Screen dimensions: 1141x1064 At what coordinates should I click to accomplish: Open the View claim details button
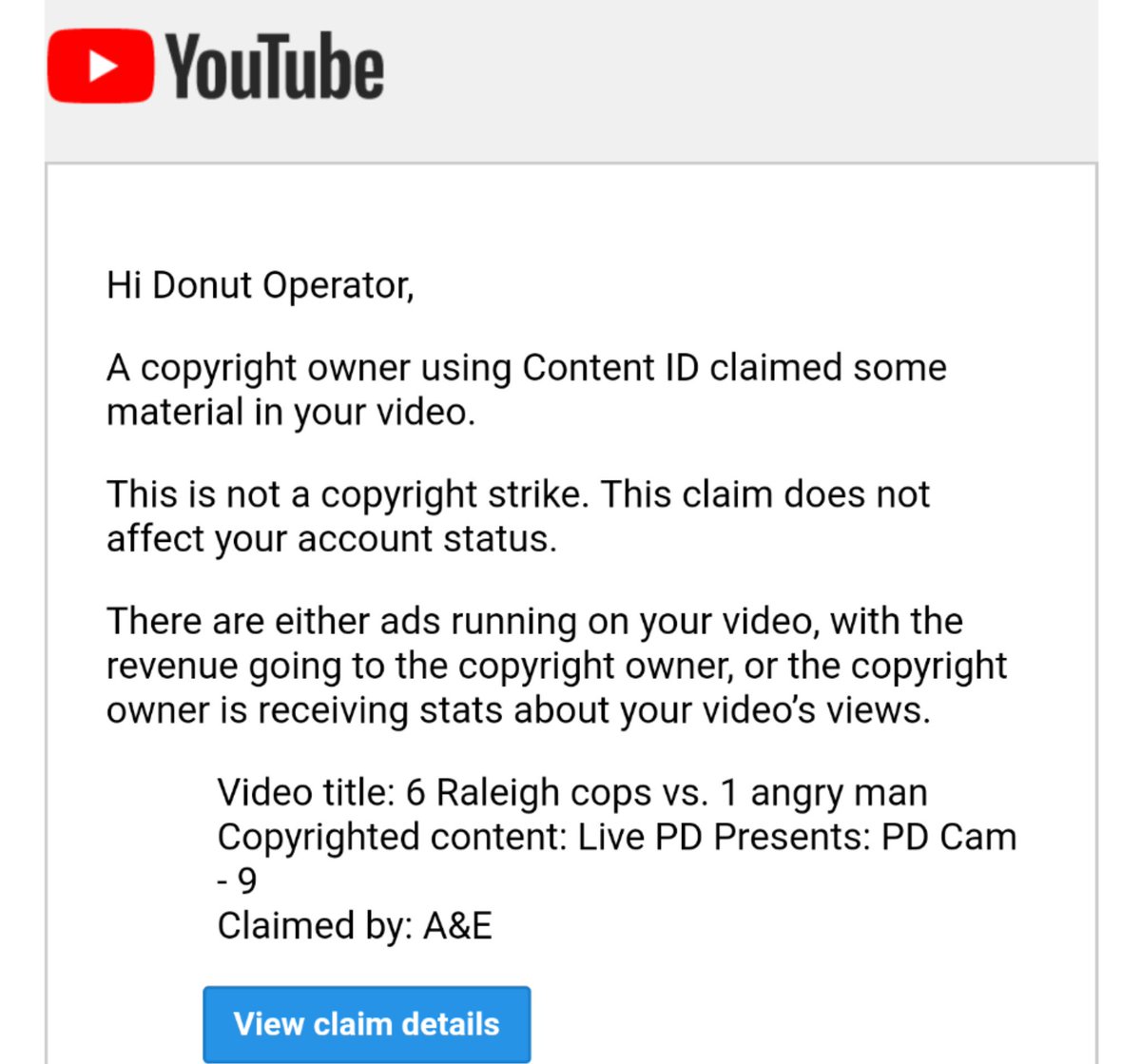(366, 1024)
